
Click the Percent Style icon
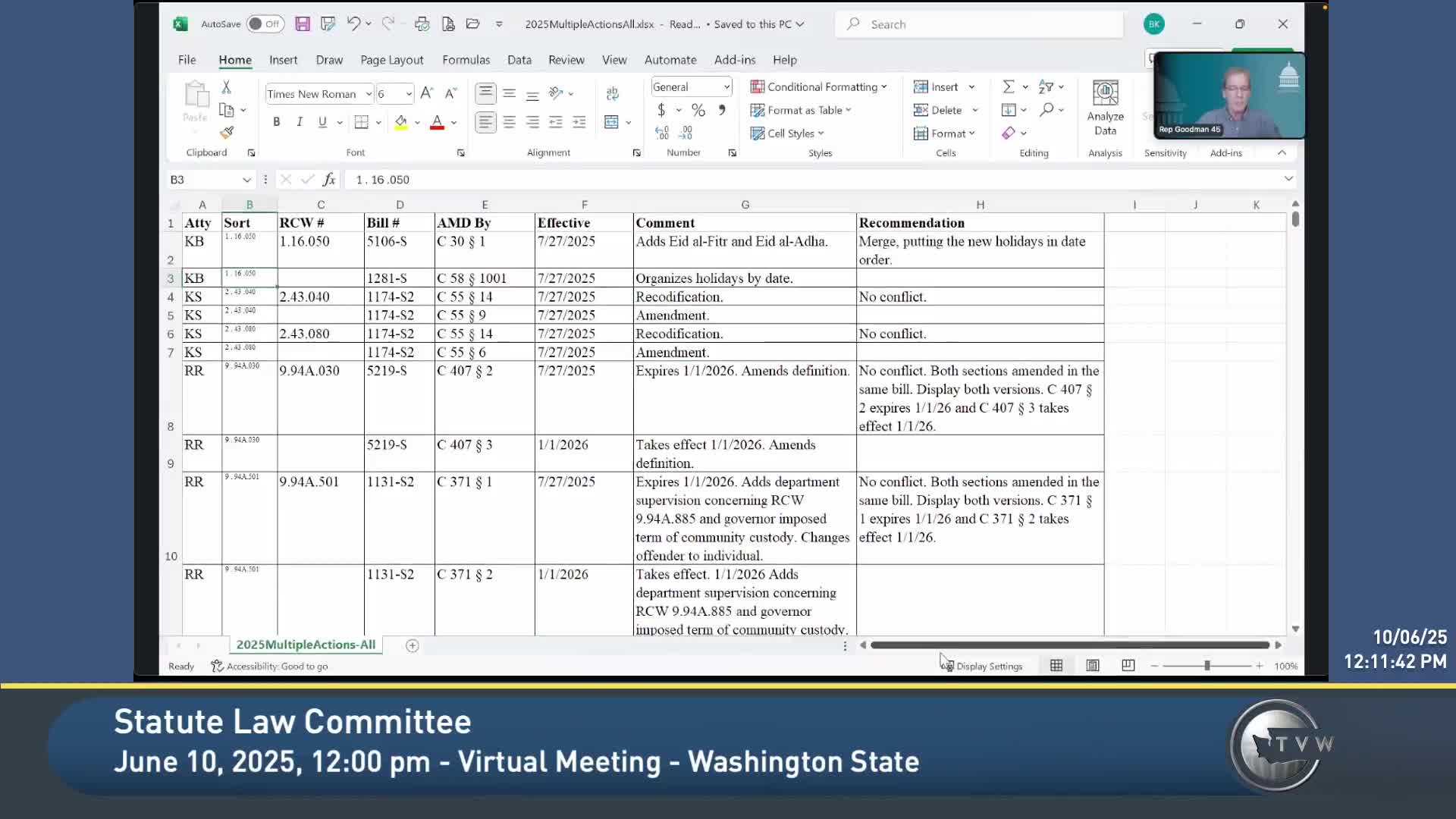click(698, 111)
